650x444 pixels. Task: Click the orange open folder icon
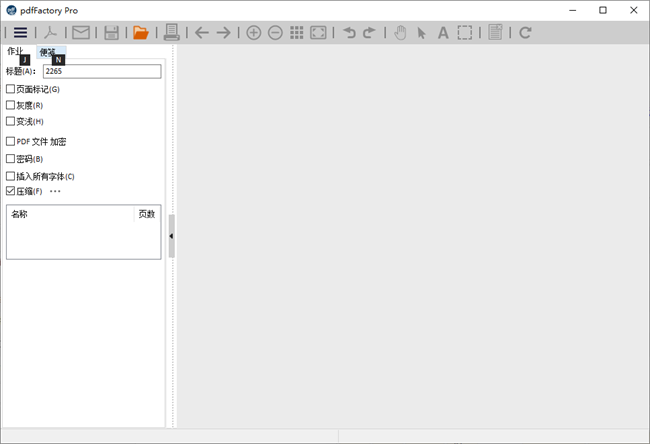tap(141, 33)
